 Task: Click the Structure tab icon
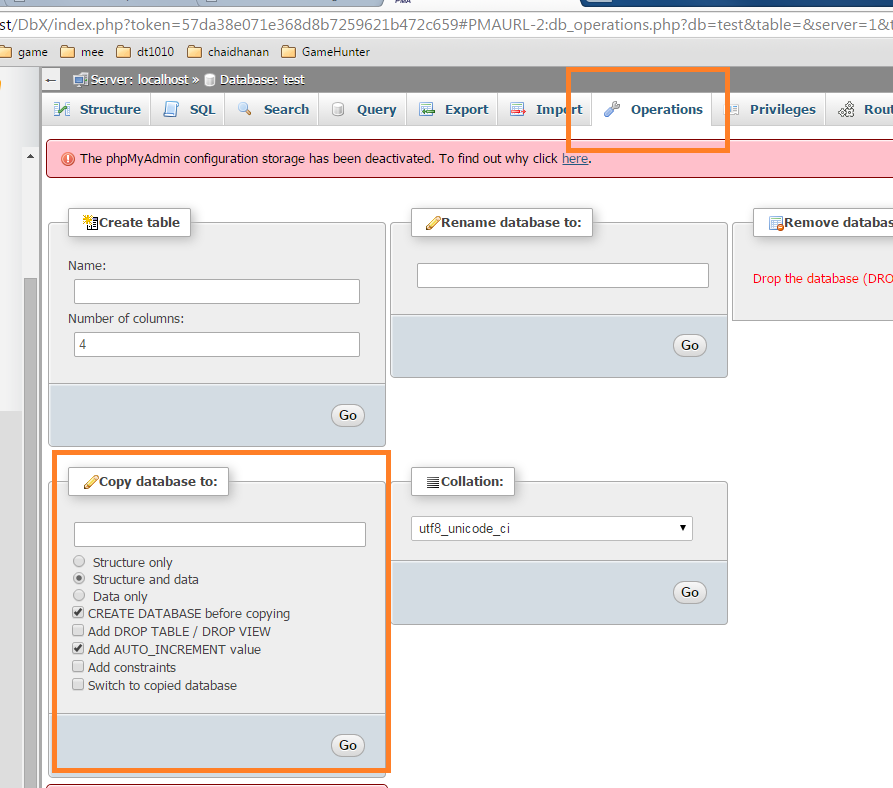[62, 109]
